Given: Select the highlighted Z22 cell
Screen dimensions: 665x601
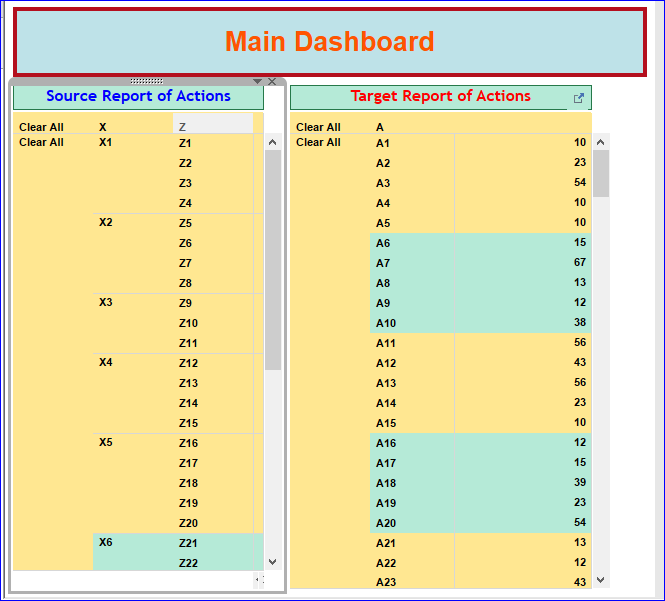Looking at the screenshot, I should coord(188,563).
